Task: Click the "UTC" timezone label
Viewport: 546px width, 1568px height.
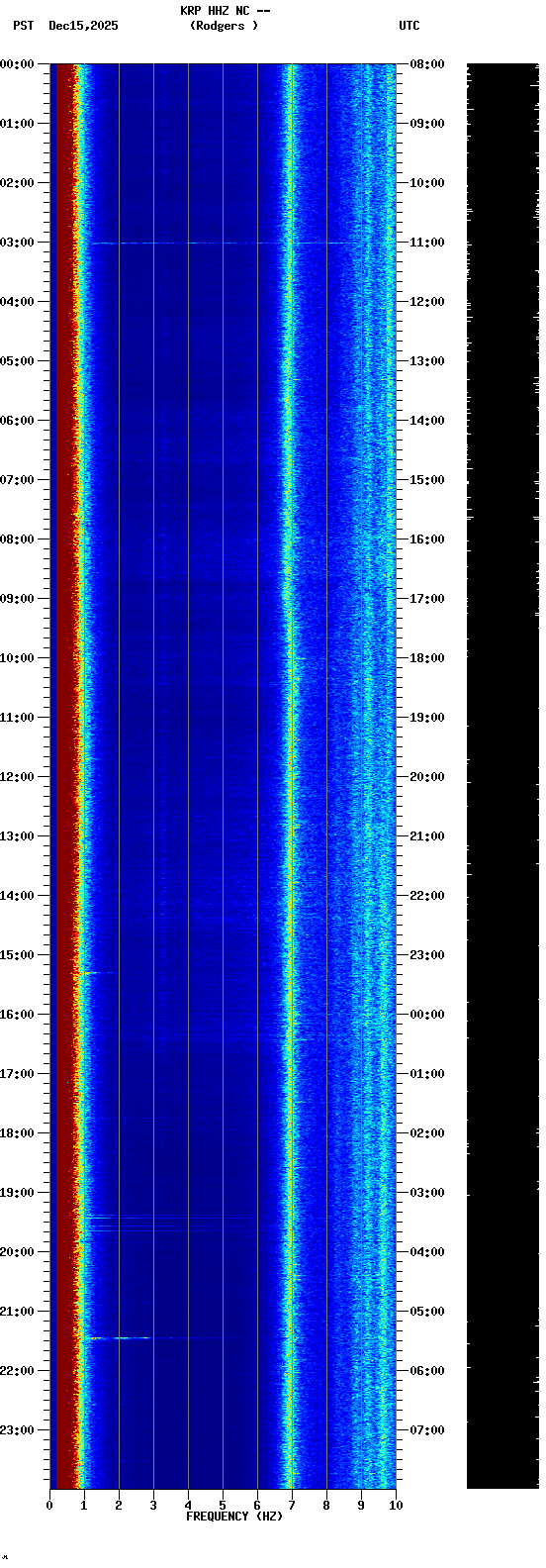Action: (409, 26)
